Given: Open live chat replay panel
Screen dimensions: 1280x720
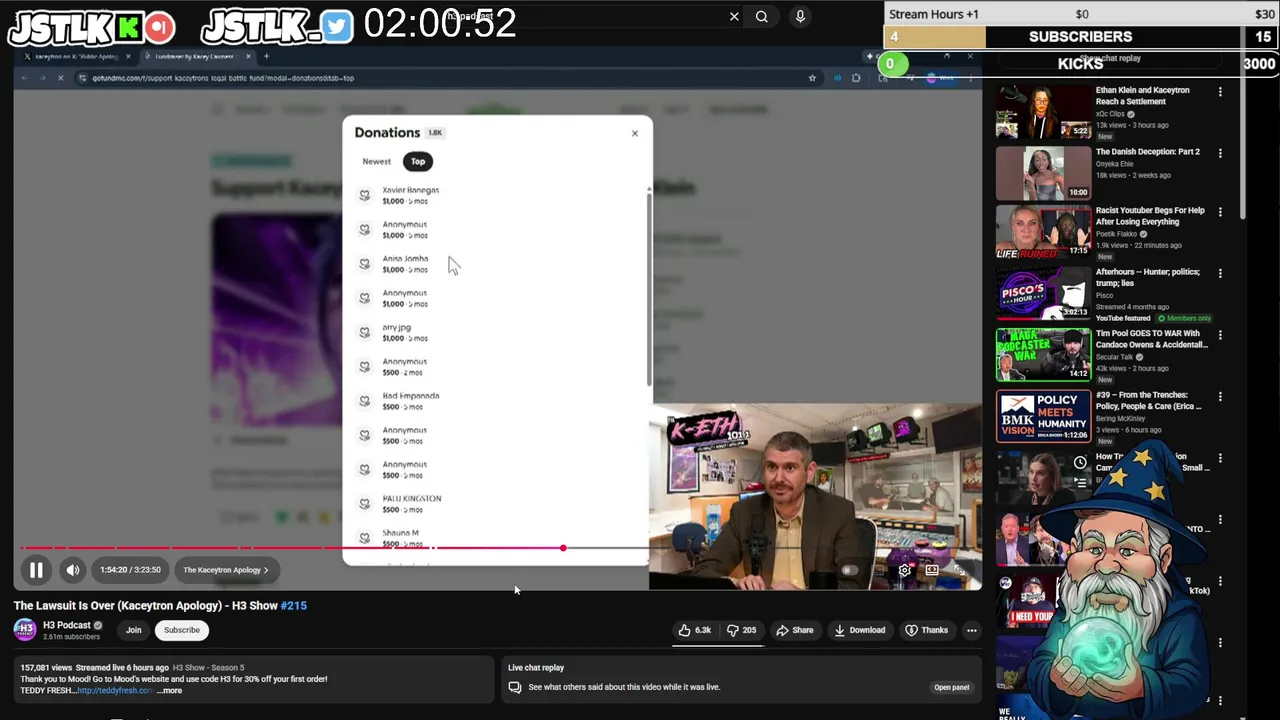Looking at the screenshot, I should click(x=951, y=687).
